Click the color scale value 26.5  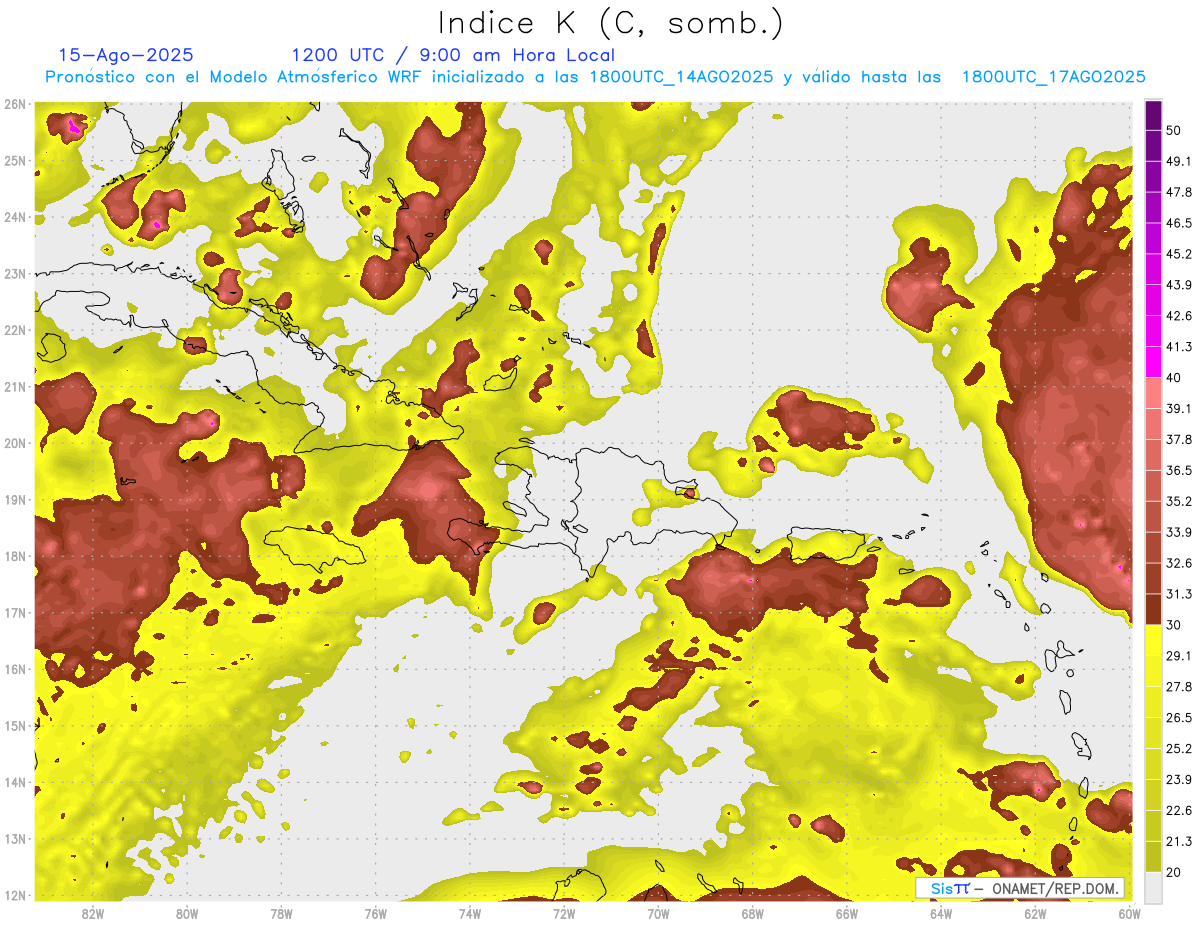click(x=1178, y=717)
